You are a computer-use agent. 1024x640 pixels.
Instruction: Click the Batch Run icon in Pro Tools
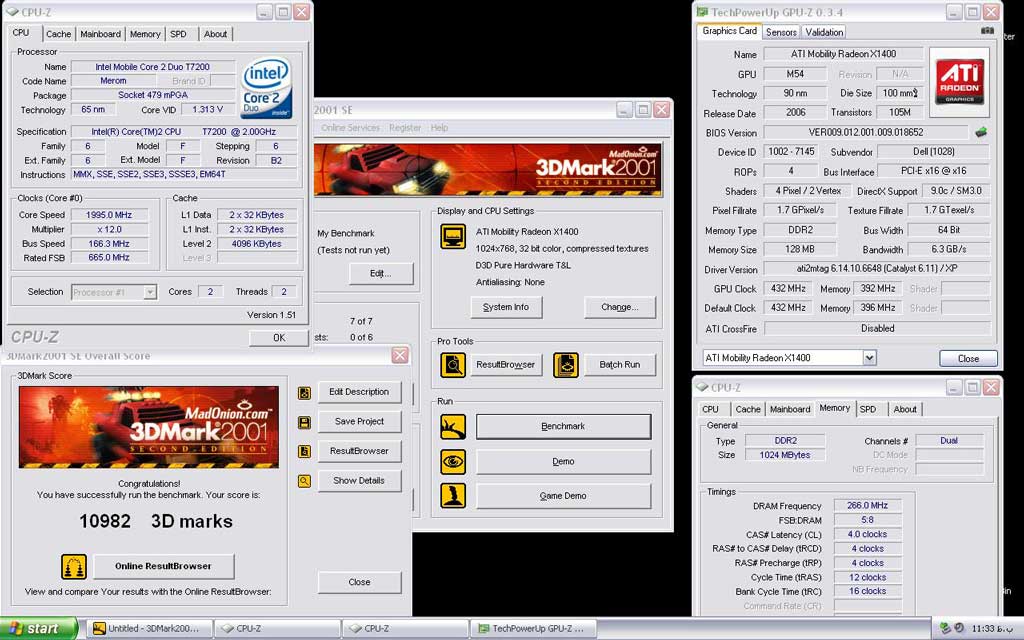[566, 365]
